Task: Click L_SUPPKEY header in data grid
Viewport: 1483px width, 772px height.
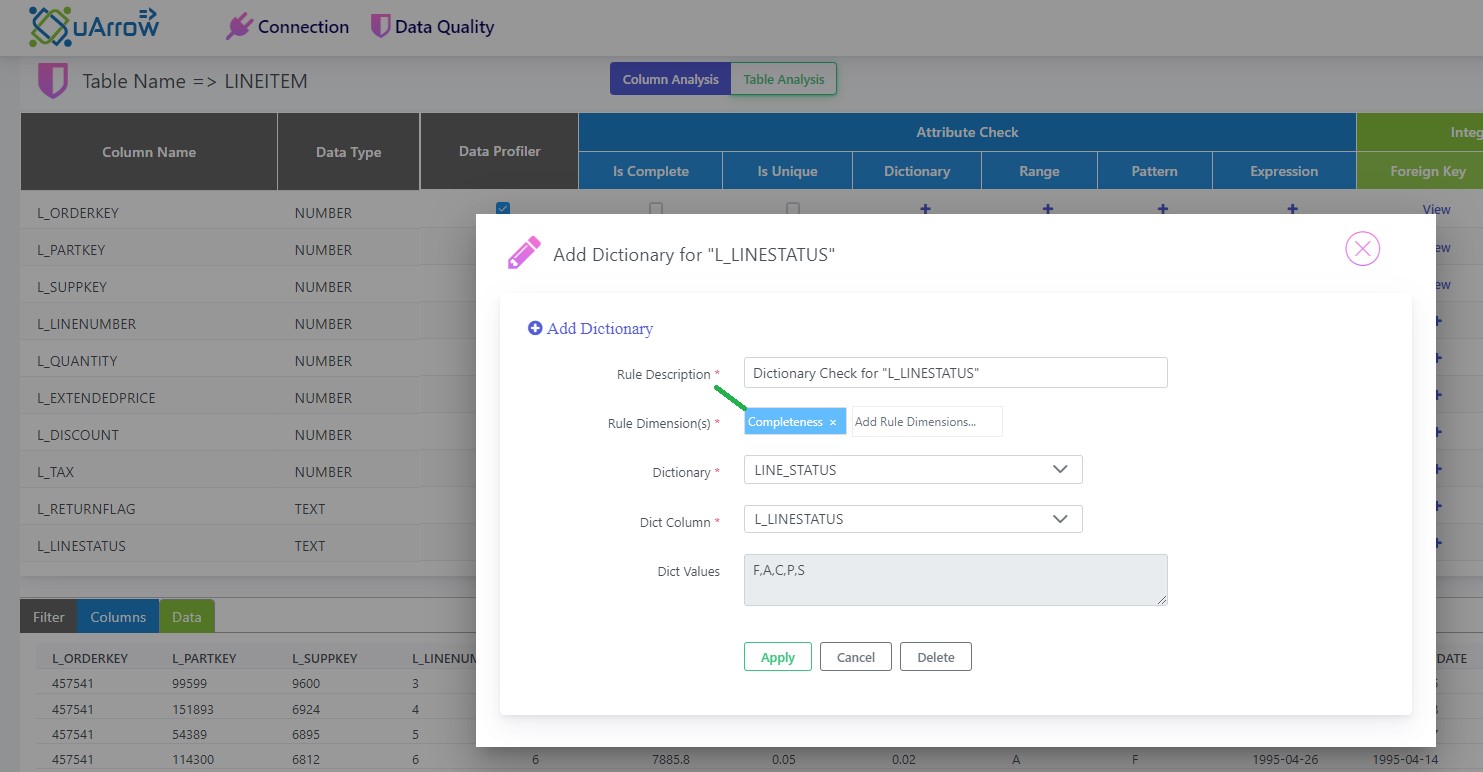Action: coord(325,659)
